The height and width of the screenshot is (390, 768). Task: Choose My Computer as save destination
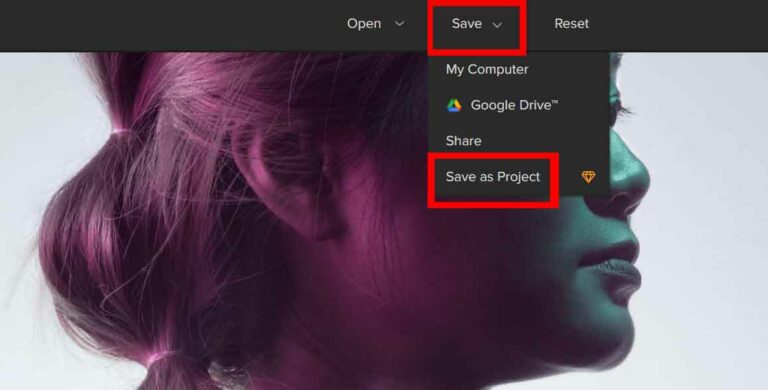click(x=487, y=69)
